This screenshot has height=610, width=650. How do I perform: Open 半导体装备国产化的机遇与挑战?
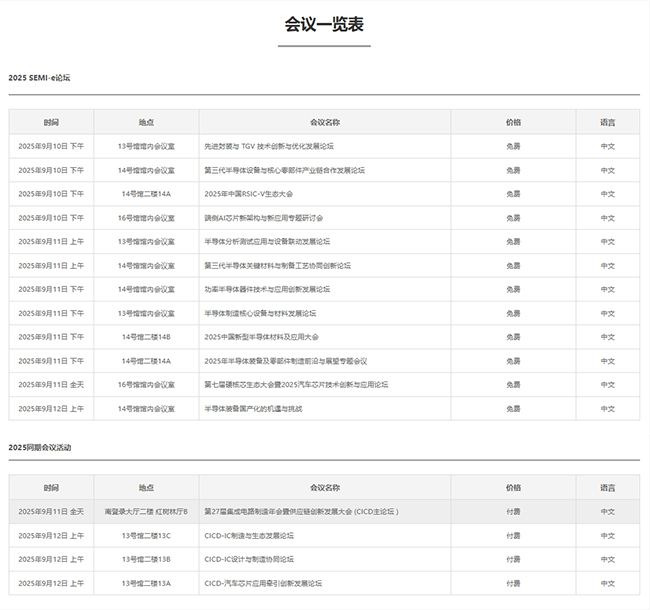(253, 409)
